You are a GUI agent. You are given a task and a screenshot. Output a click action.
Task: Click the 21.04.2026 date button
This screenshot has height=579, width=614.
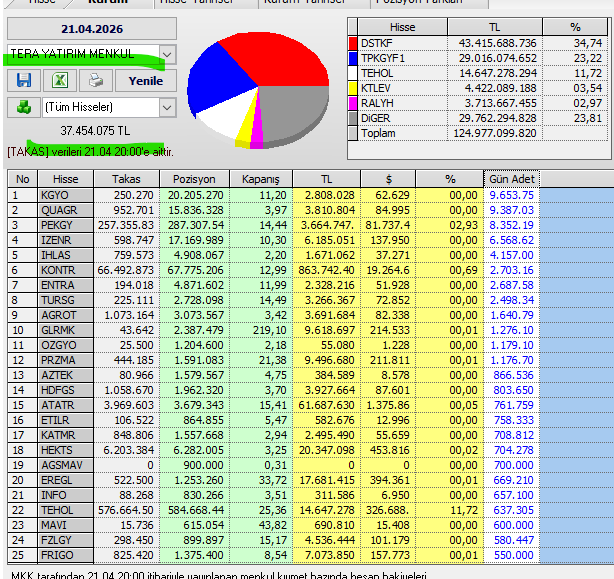pos(92,29)
